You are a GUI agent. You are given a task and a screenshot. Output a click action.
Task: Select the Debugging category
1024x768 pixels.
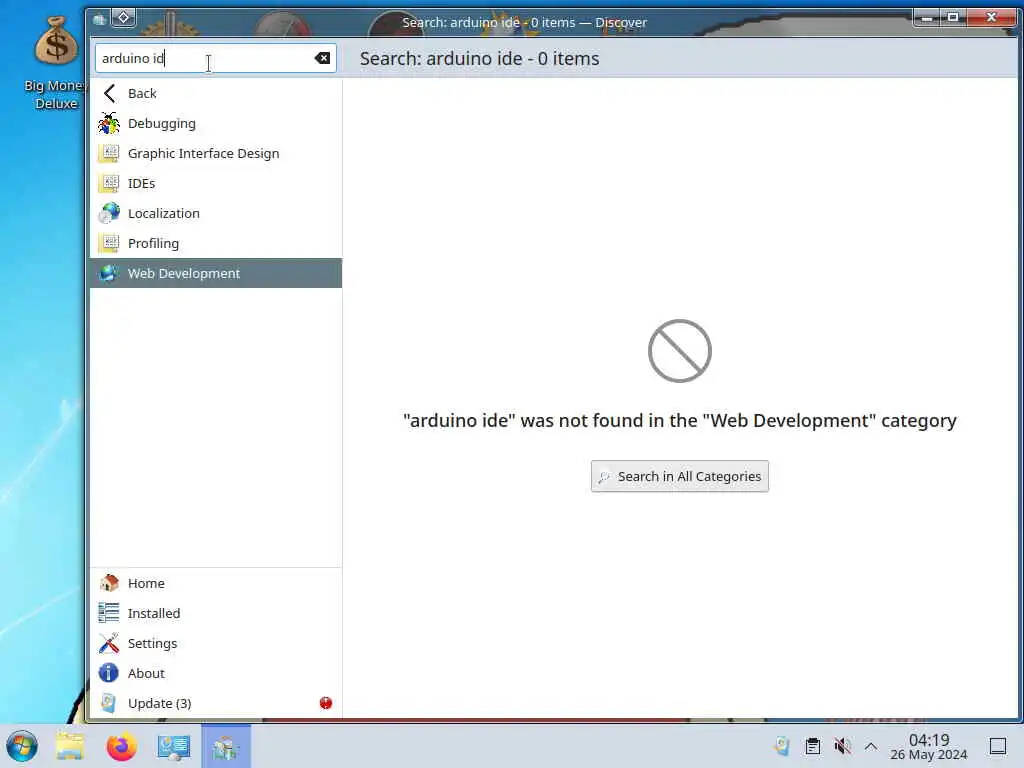216,123
